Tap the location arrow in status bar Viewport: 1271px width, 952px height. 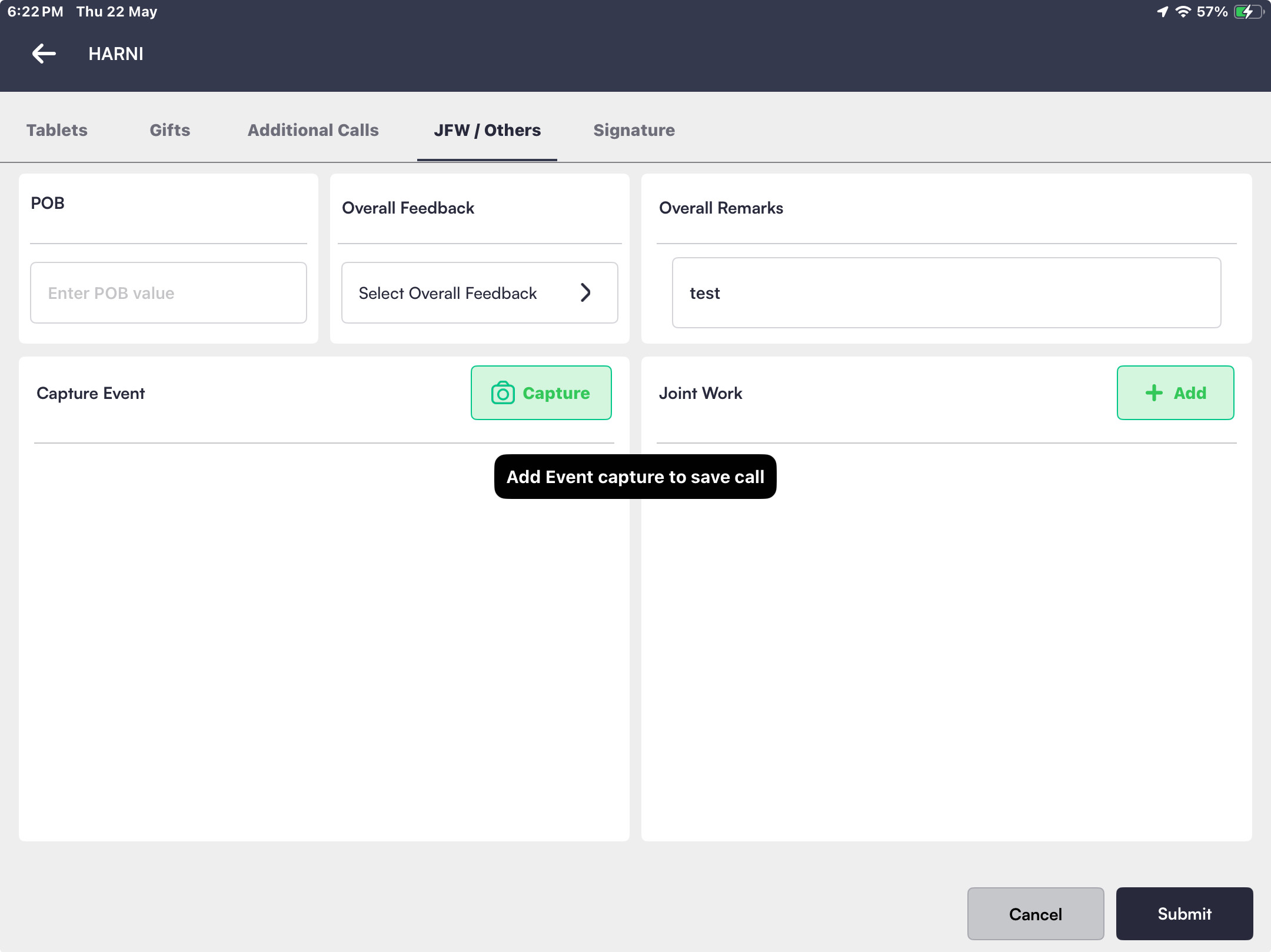tap(1162, 11)
